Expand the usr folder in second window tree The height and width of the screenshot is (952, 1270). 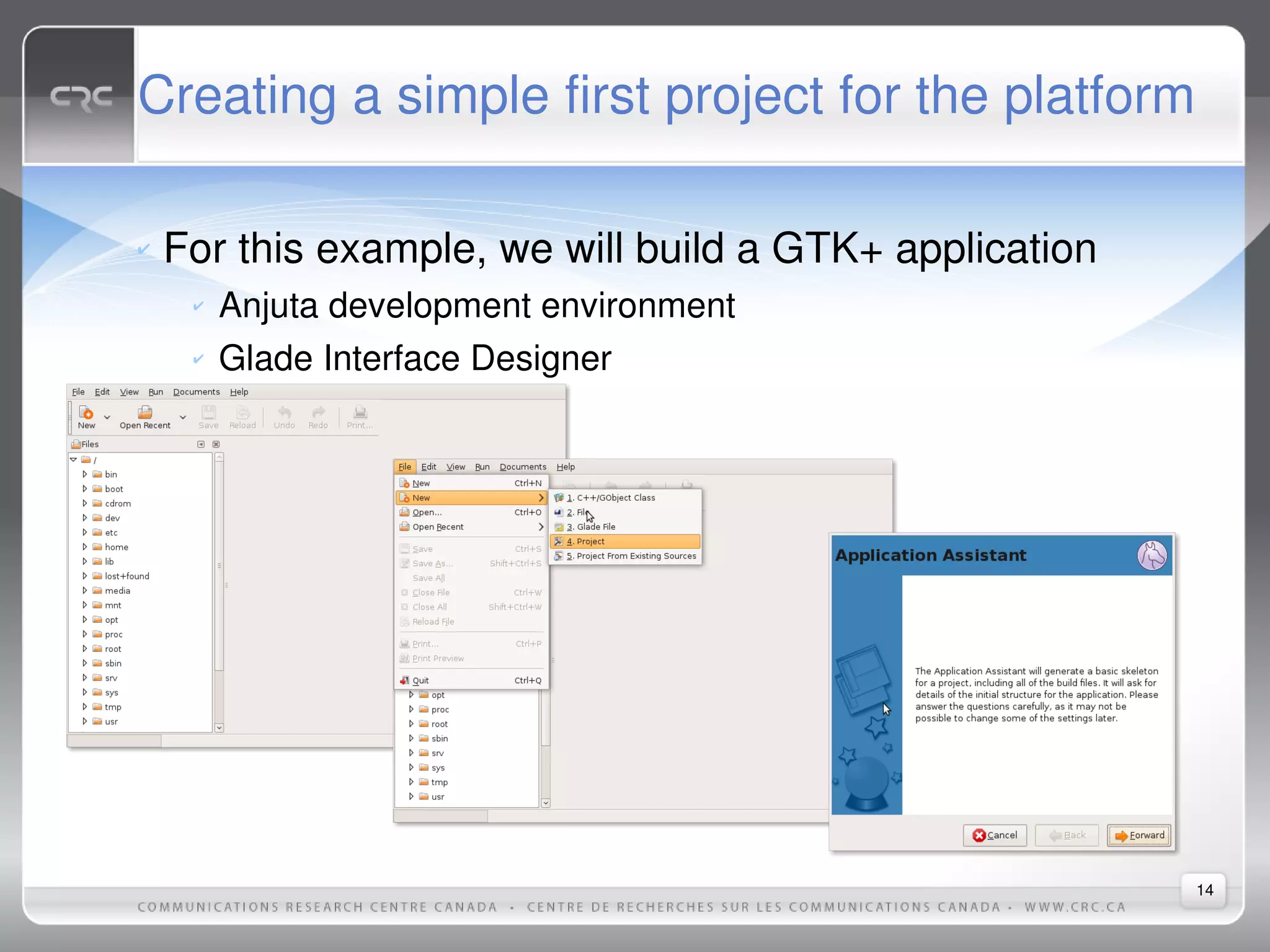[411, 796]
